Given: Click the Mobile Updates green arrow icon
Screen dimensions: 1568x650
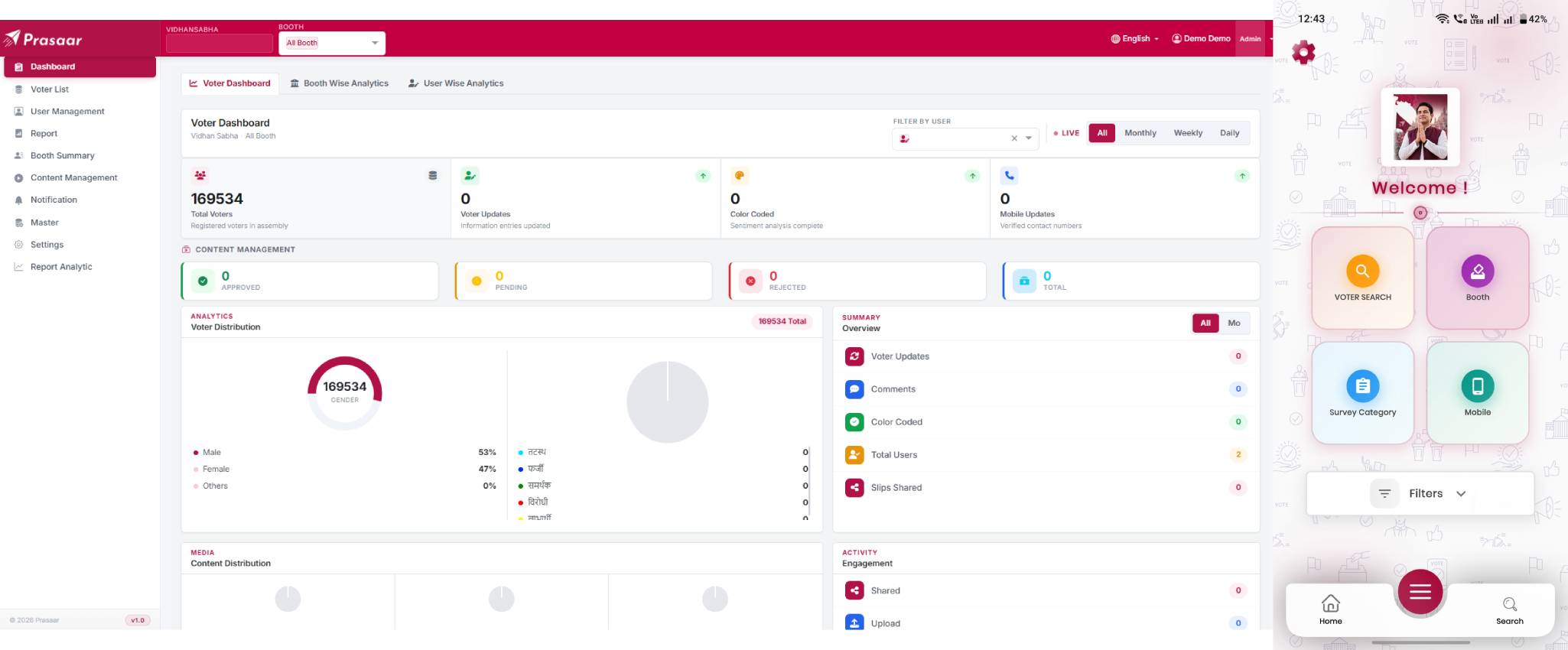Looking at the screenshot, I should (x=1242, y=176).
